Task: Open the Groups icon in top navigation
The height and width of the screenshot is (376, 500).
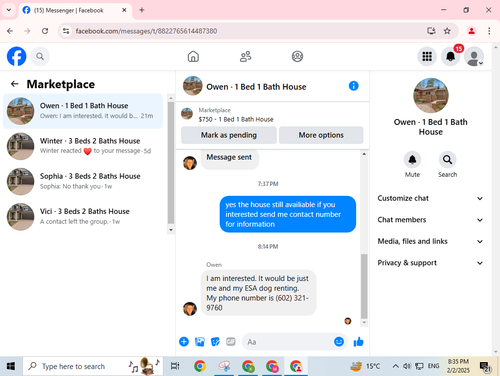Action: pyautogui.click(x=297, y=56)
